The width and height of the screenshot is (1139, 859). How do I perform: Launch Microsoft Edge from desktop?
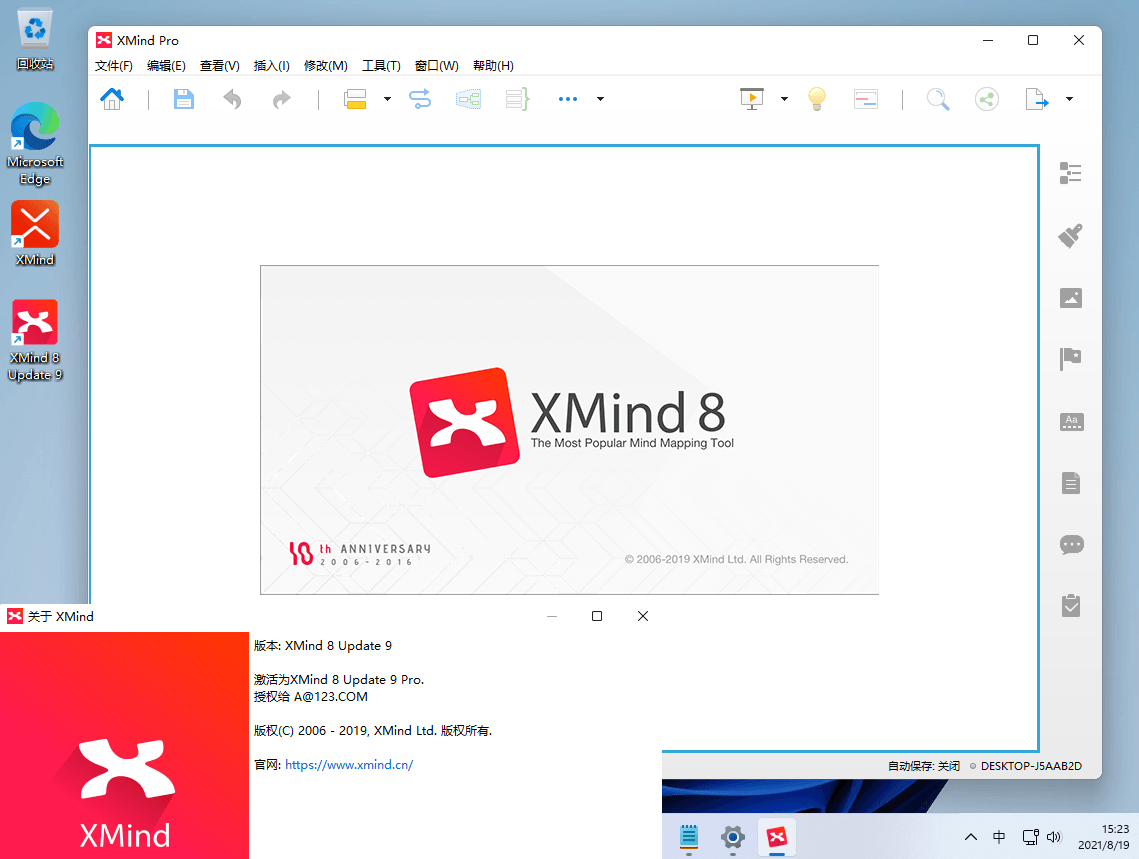coord(35,143)
